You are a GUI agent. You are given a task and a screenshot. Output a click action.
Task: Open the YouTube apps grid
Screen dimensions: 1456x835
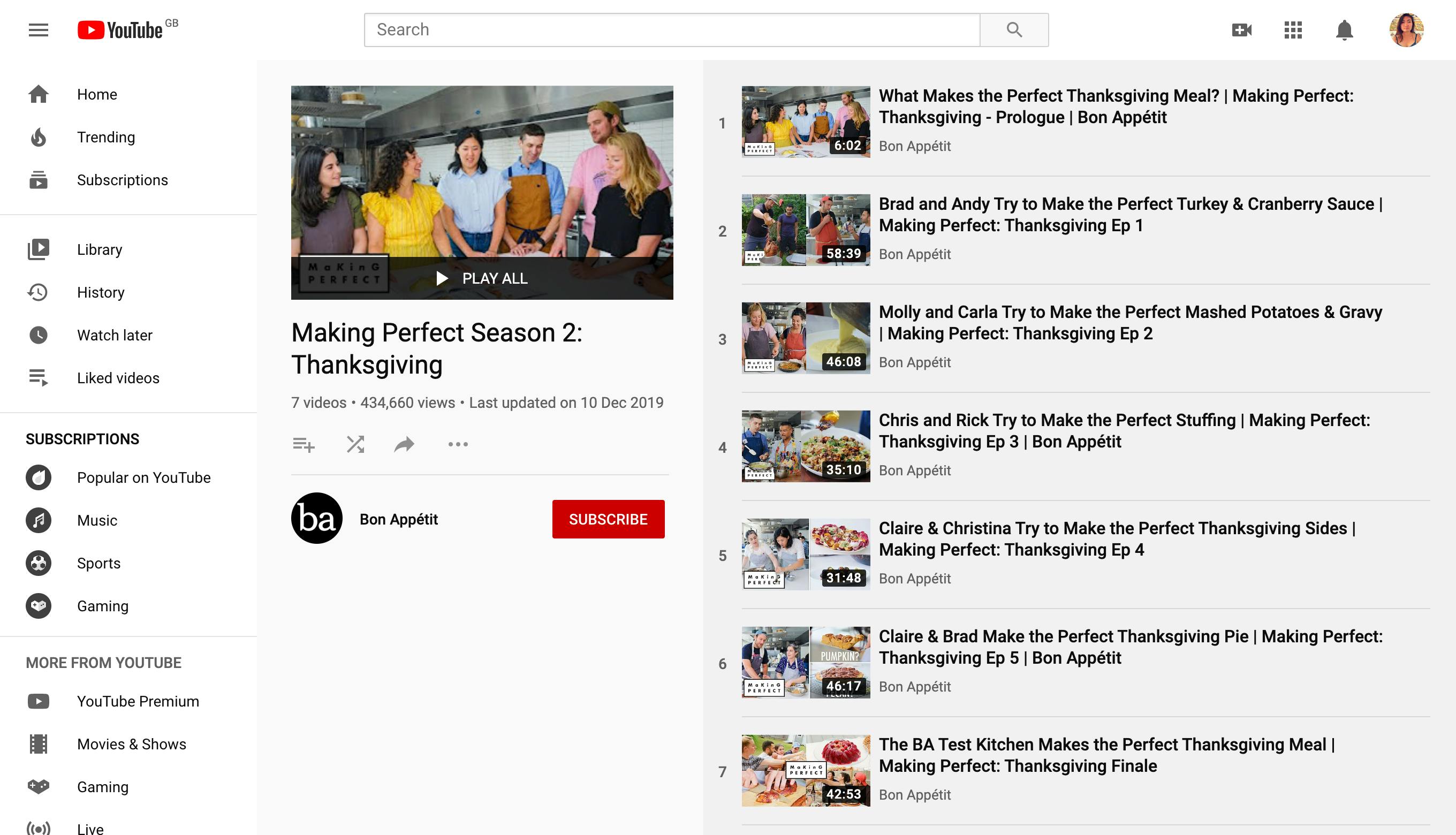pyautogui.click(x=1293, y=30)
